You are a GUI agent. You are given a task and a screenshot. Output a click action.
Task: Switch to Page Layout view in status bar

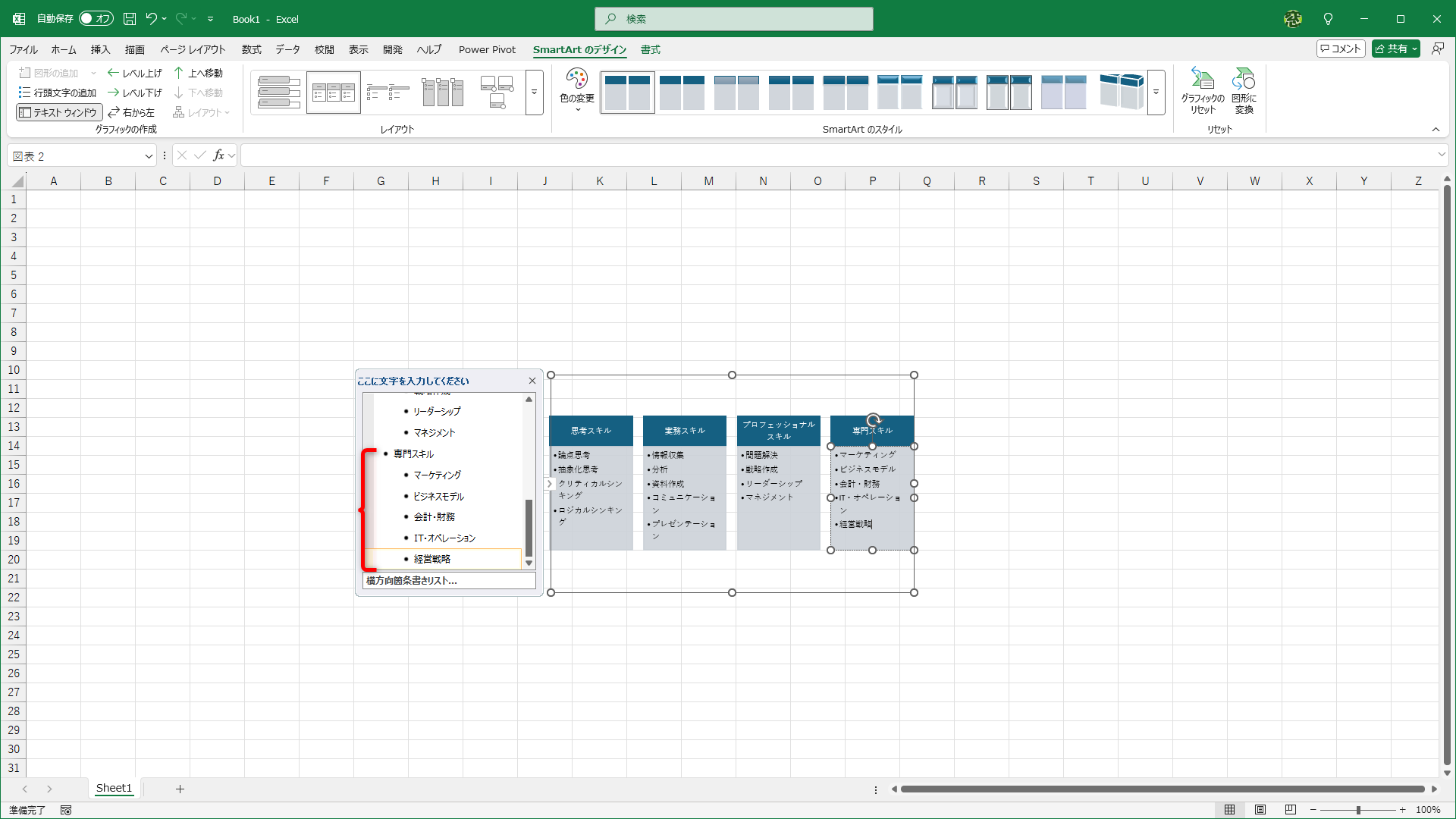pyautogui.click(x=1260, y=810)
